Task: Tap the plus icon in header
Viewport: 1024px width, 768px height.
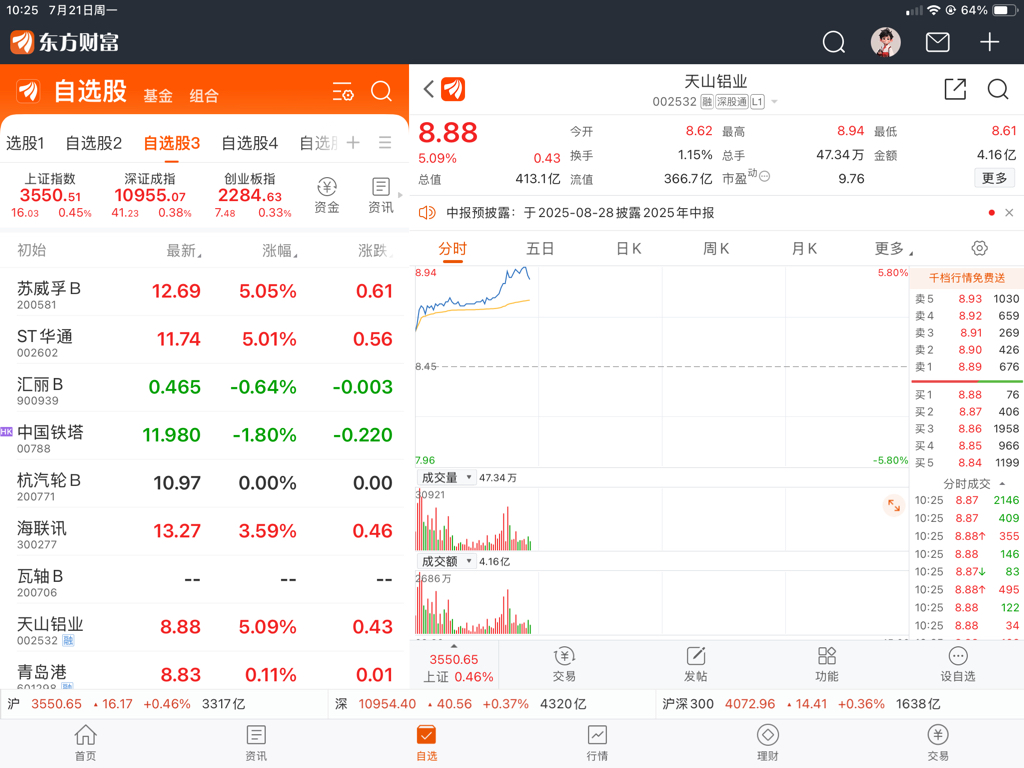Action: pyautogui.click(x=989, y=42)
